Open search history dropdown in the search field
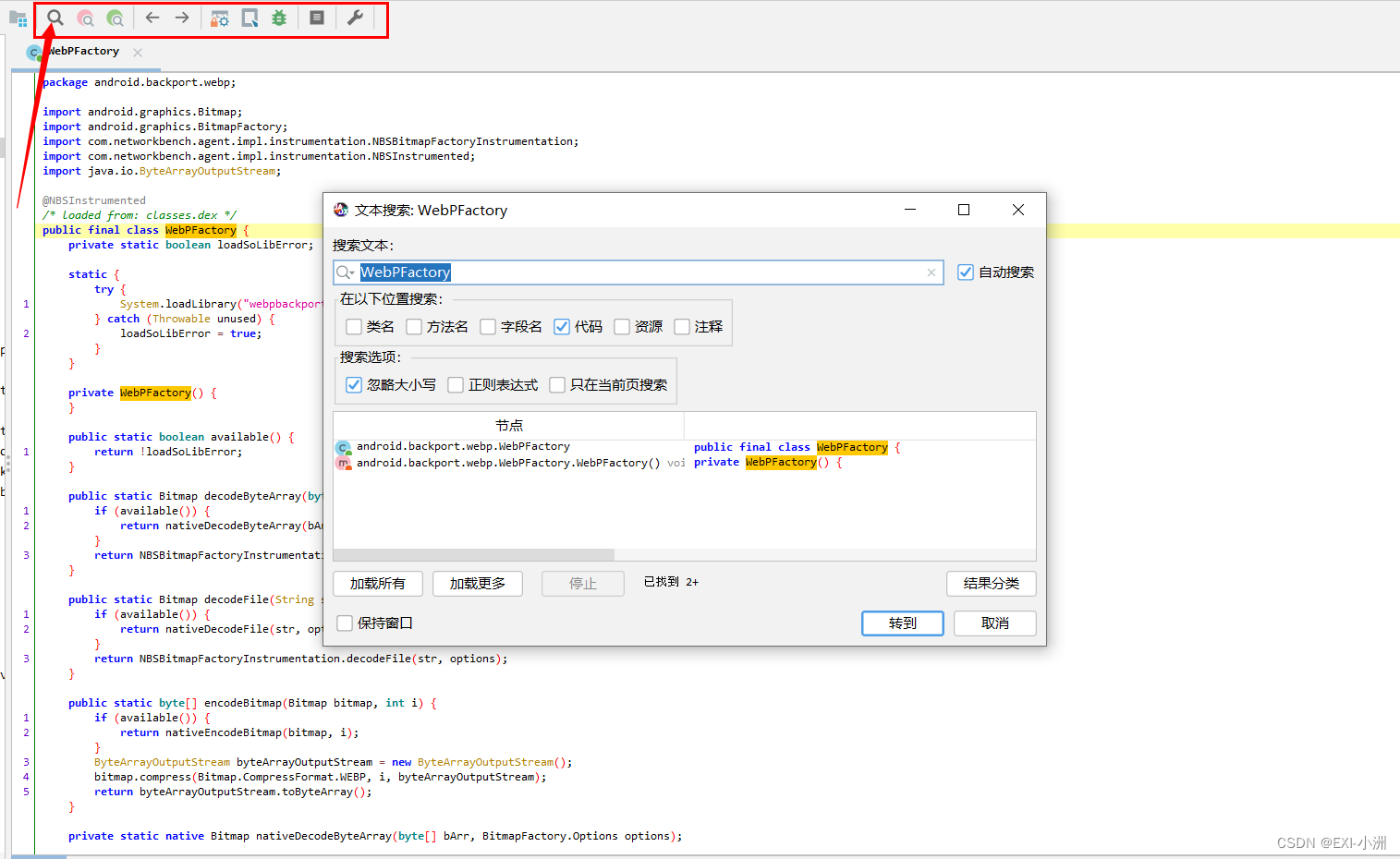 (346, 272)
